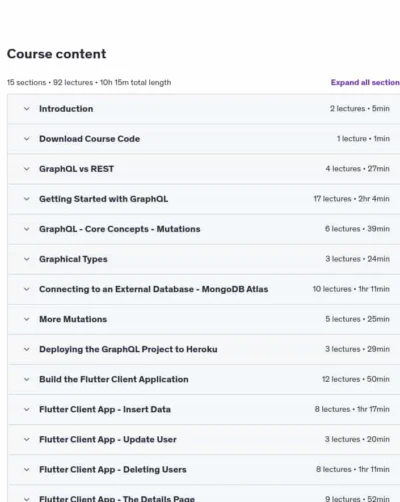Open Flutter Client App - Update User title
This screenshot has width=400, height=502.
click(108, 439)
